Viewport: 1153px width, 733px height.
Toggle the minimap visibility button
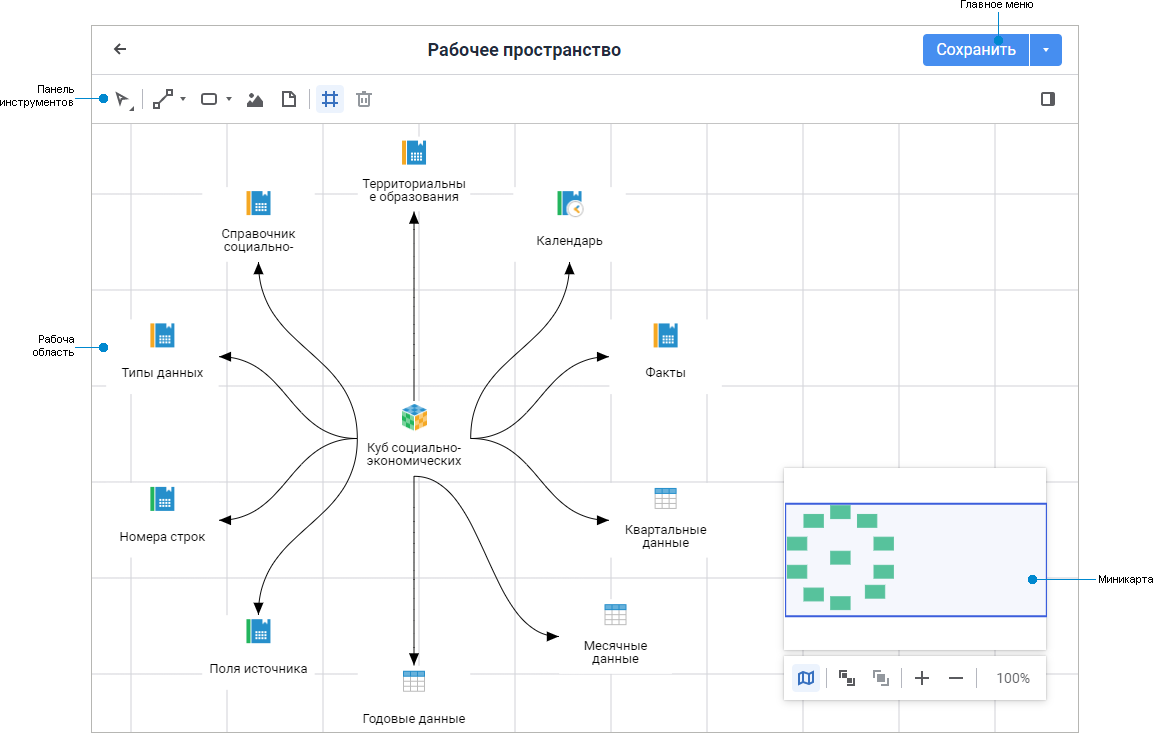(x=806, y=678)
